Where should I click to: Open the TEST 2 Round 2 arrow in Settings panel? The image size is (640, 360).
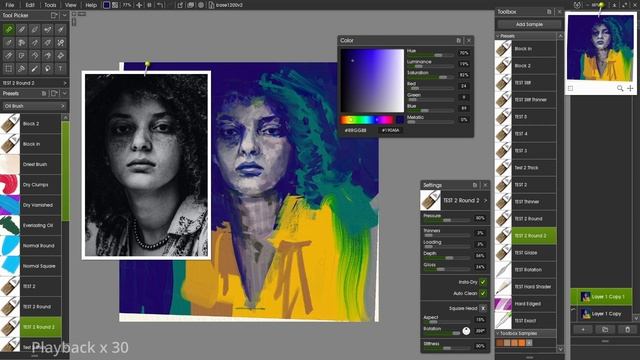[x=485, y=200]
